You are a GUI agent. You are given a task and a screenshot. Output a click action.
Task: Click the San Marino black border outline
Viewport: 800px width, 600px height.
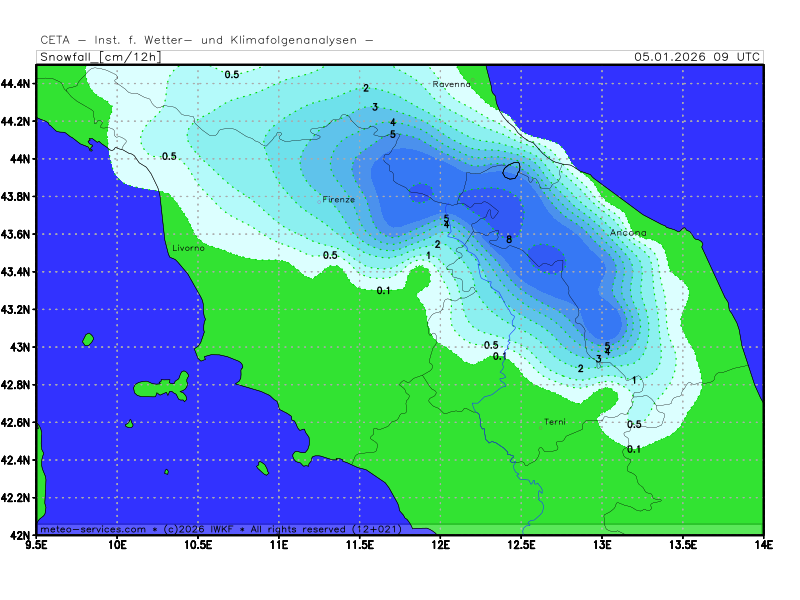click(x=512, y=170)
